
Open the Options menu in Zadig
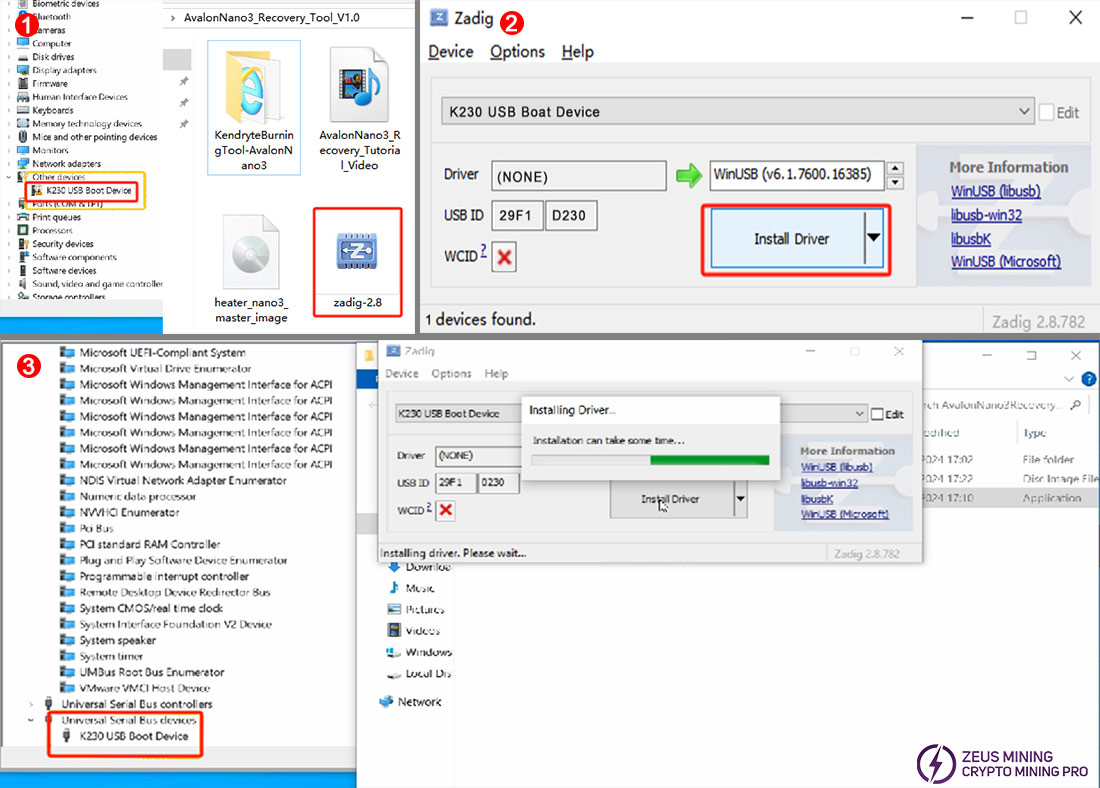pyautogui.click(x=517, y=52)
